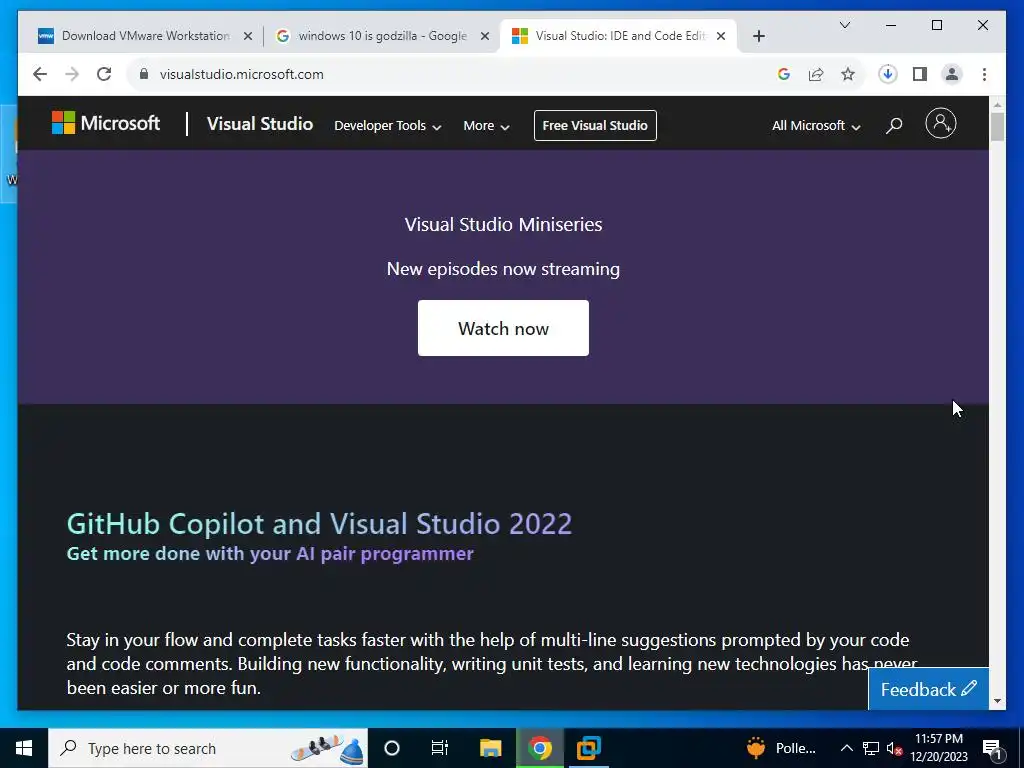This screenshot has width=1024, height=768.
Task: Bookmark this page with the star icon
Action: tap(848, 74)
